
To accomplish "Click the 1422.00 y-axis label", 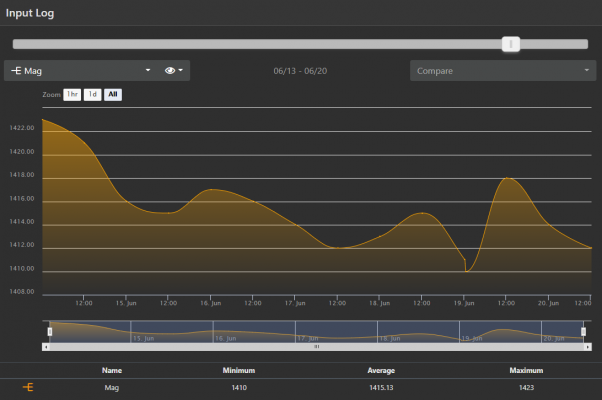I will 22,128.
